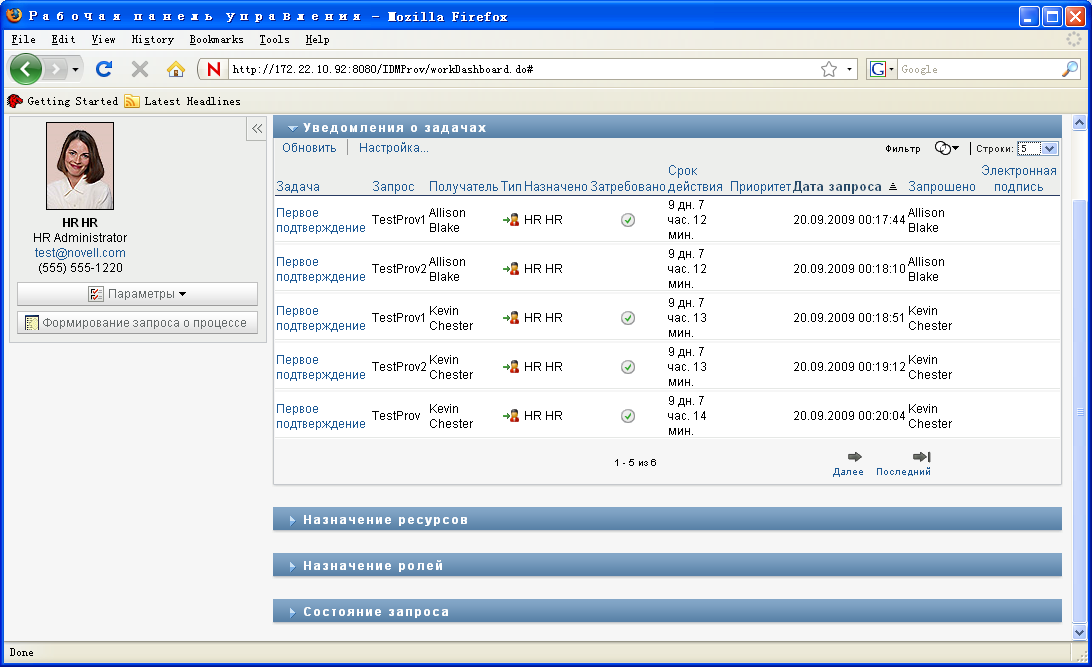Viewport: 1092px width, 667px height.
Task: Click claimed checkmark in 00:19:12 row
Action: pos(628,367)
